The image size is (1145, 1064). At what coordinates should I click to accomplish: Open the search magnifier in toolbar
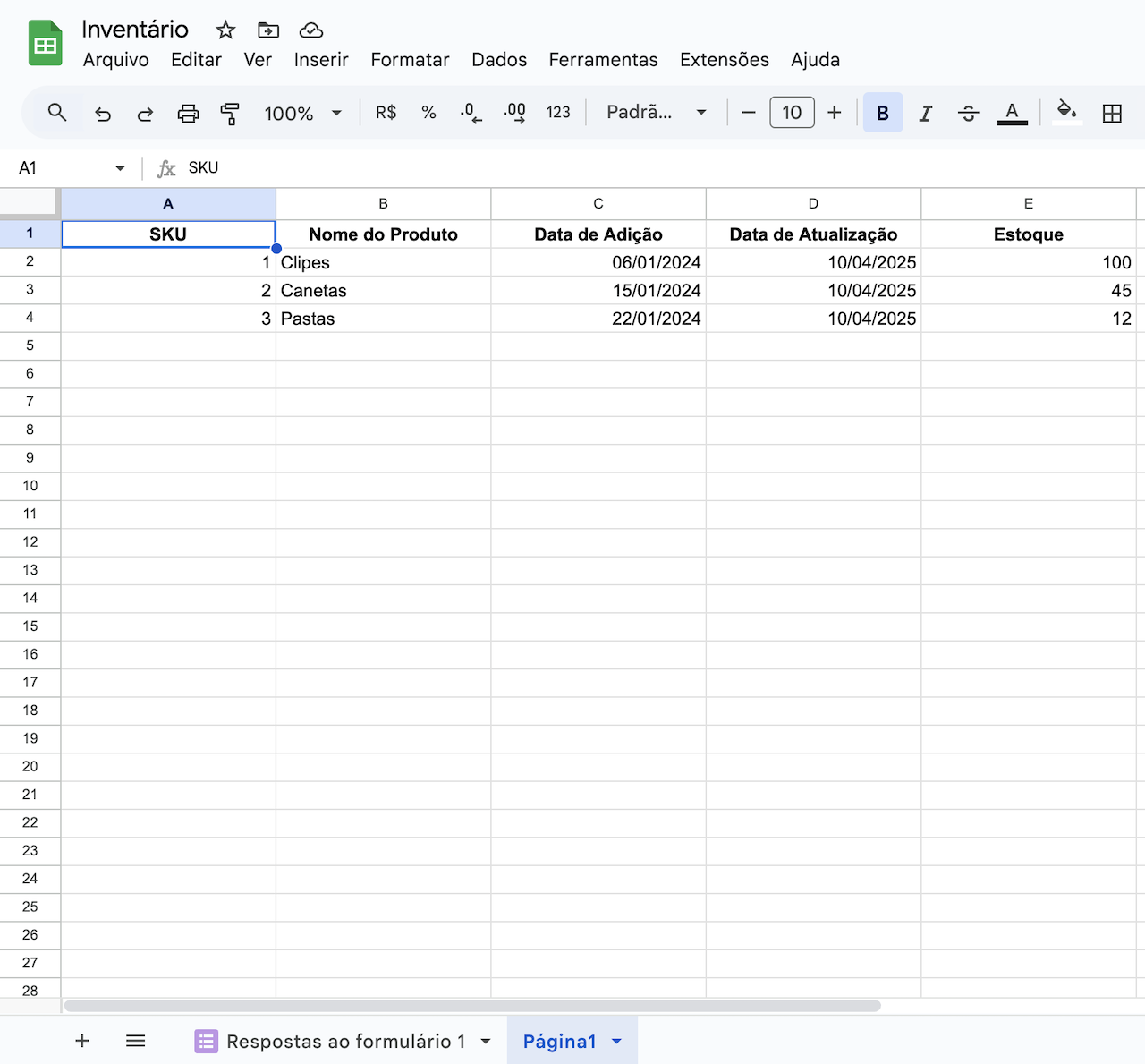click(57, 113)
